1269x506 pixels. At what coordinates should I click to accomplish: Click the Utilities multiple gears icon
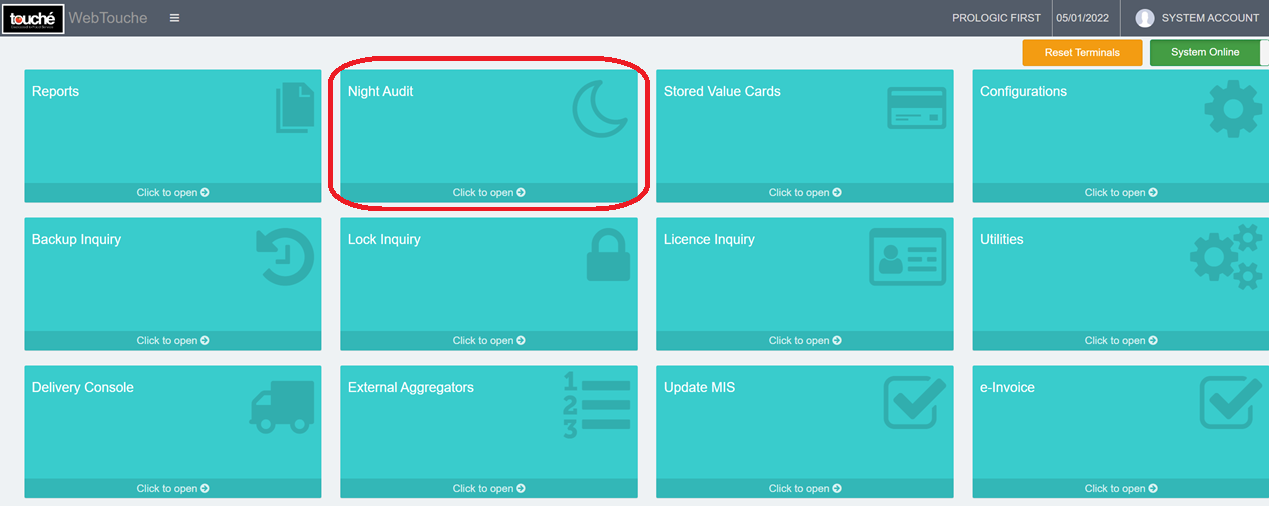click(x=1225, y=257)
